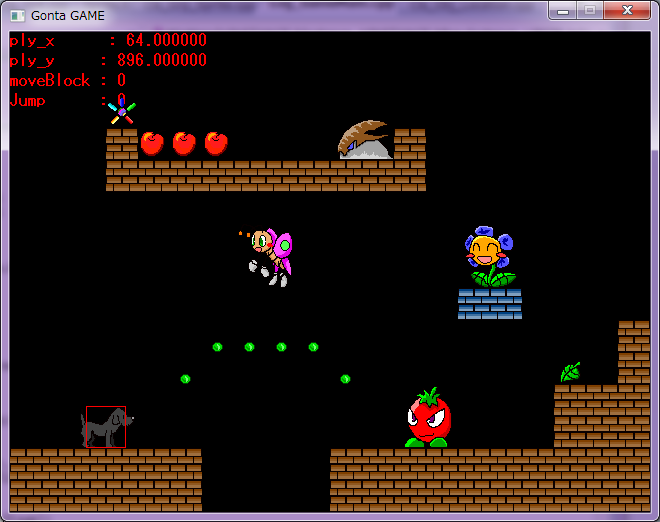This screenshot has width=660, height=522.
Task: Click the colorful spinning pinwheel star
Action: point(122,112)
